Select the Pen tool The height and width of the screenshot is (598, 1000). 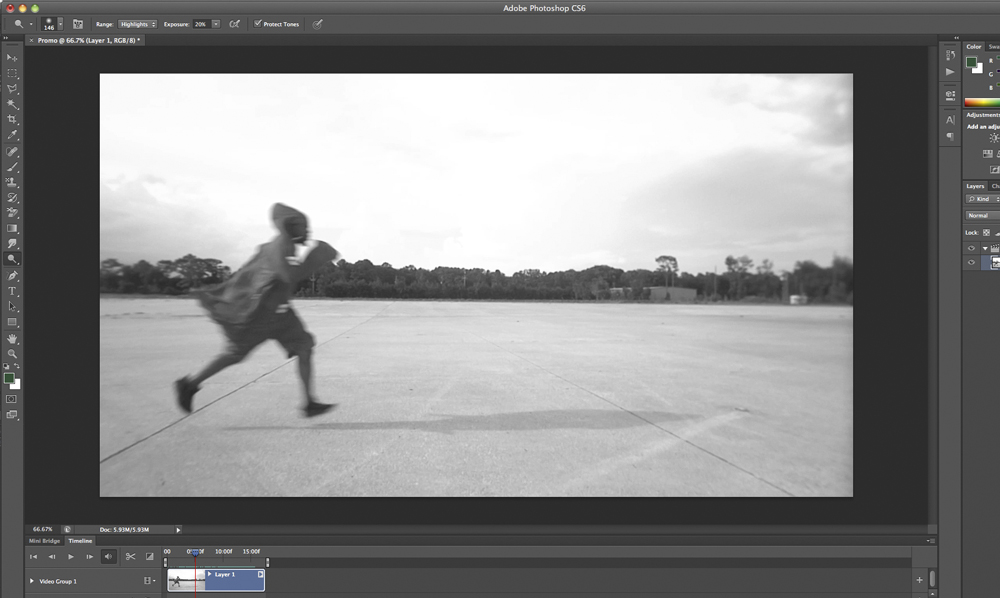tap(12, 275)
